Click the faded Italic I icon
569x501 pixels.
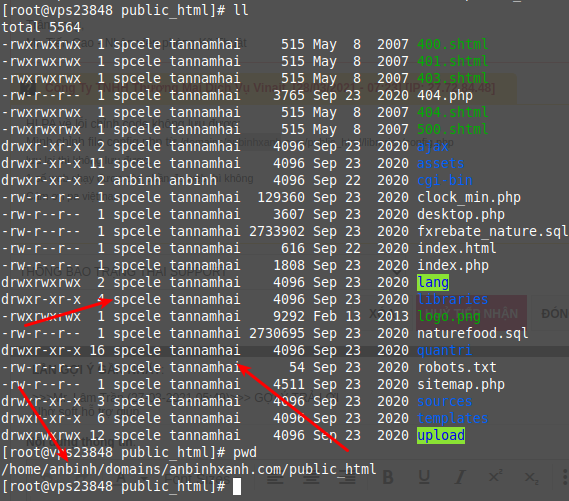coord(460,477)
